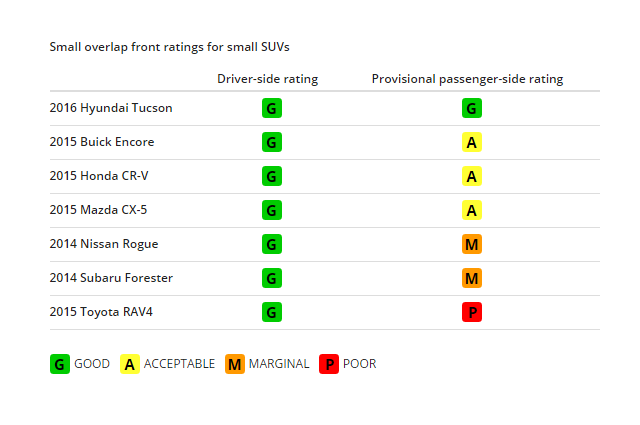Click the Driver-side rating column header
Viewport: 640px width, 425px height.
[x=267, y=79]
